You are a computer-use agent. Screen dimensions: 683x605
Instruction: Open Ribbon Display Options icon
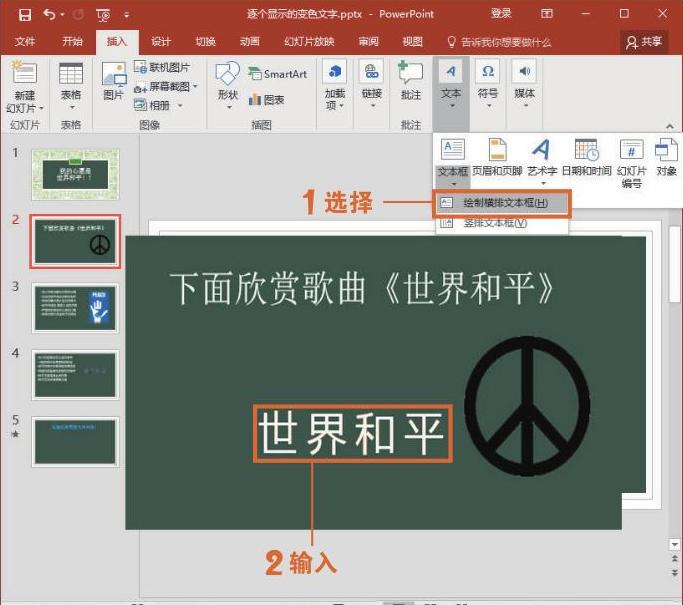coord(547,14)
